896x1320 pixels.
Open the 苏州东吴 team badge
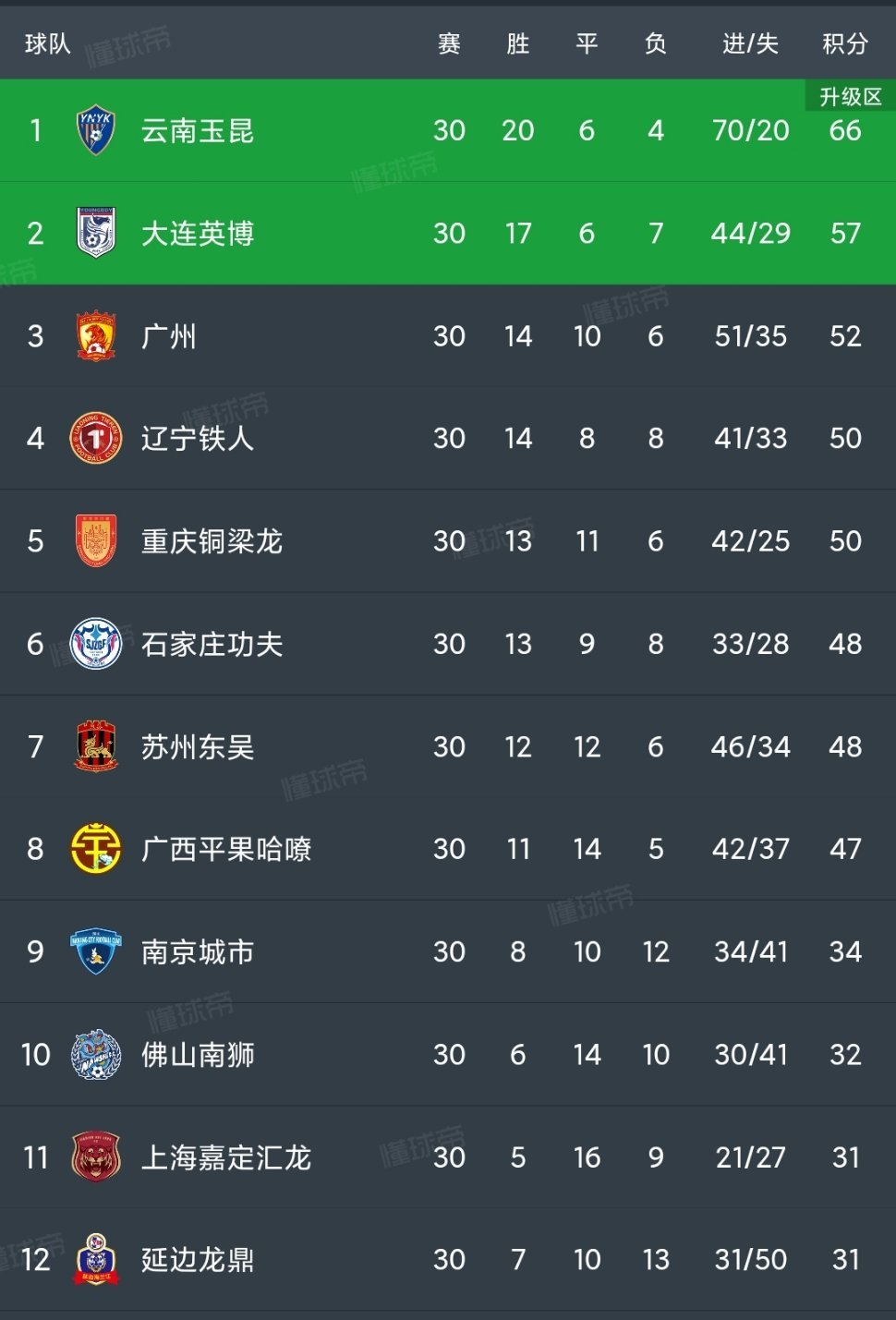tap(96, 746)
